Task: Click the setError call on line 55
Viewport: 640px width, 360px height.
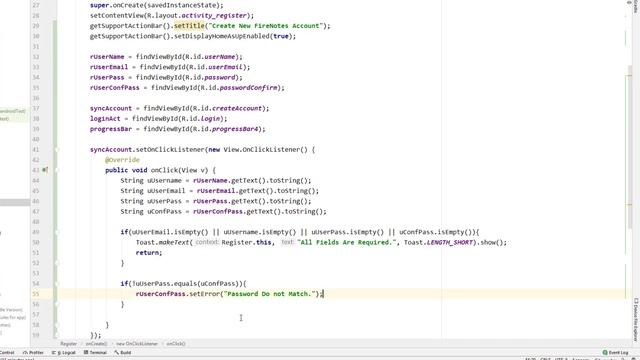Action: 204,294
